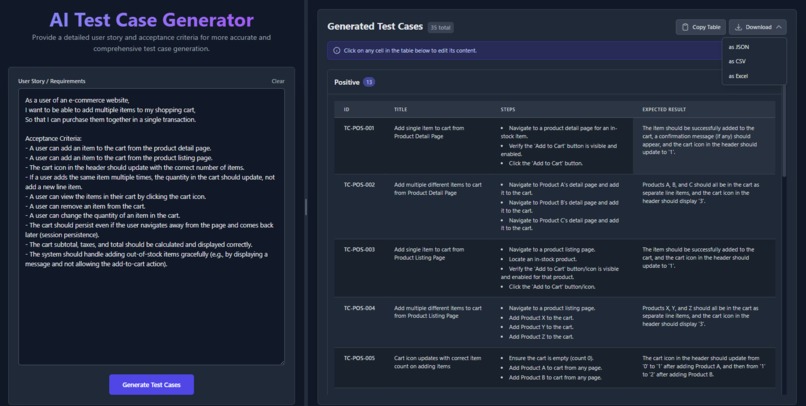
Task: Edit the steps cell of TC-POS-003
Action: pos(562,268)
